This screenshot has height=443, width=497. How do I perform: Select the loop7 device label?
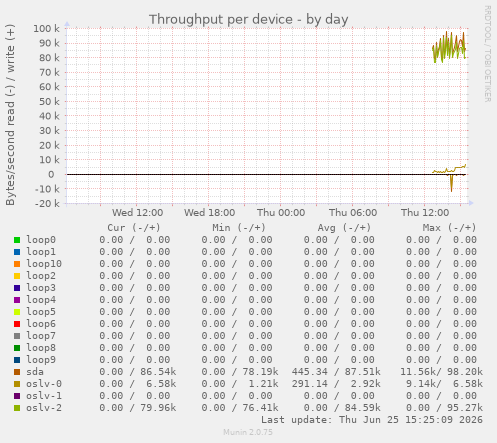(41, 336)
